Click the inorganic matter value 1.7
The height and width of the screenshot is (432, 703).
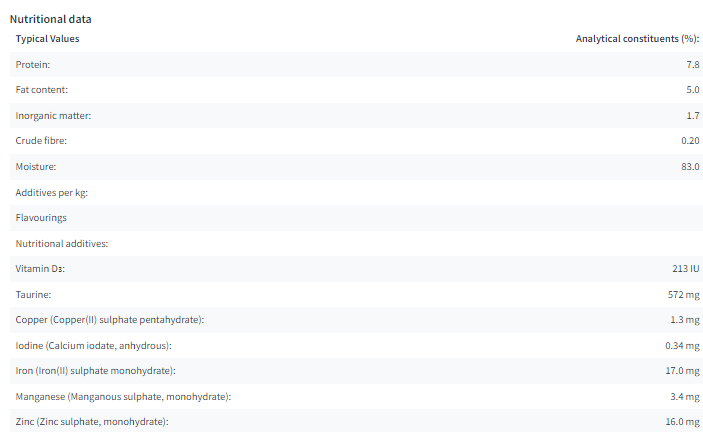[693, 116]
